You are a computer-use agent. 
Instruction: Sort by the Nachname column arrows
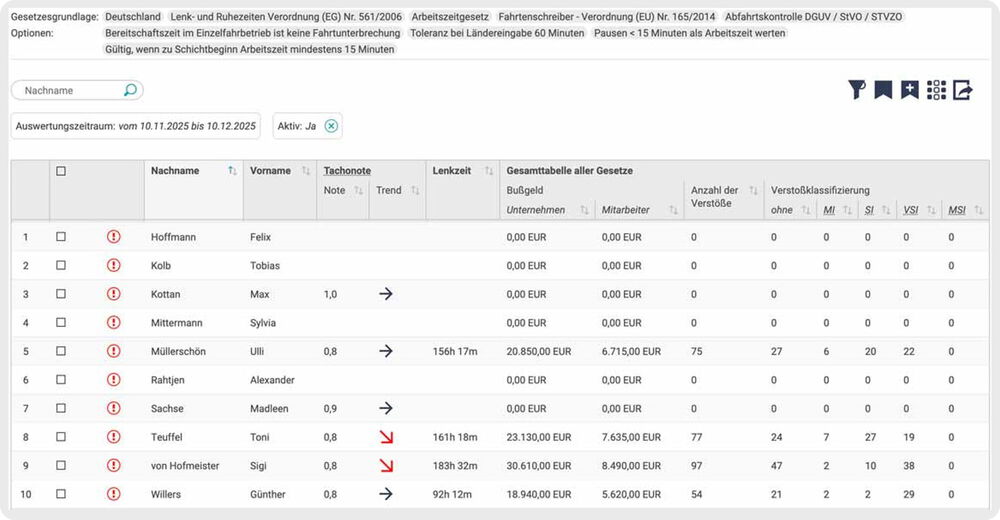tap(232, 171)
